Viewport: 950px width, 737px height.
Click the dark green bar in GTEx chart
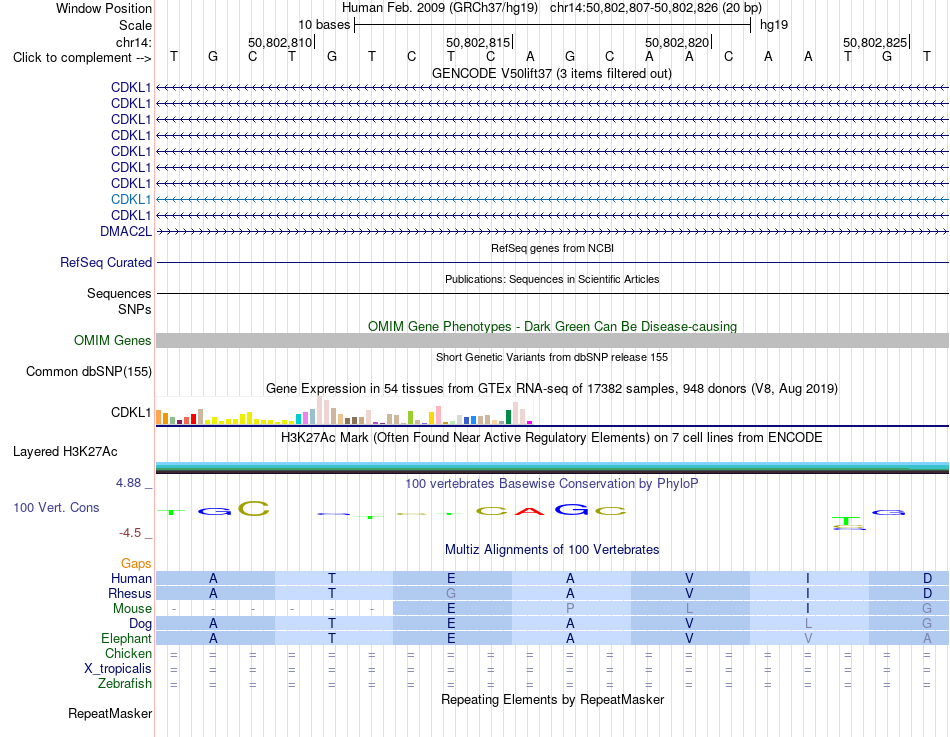(509, 417)
